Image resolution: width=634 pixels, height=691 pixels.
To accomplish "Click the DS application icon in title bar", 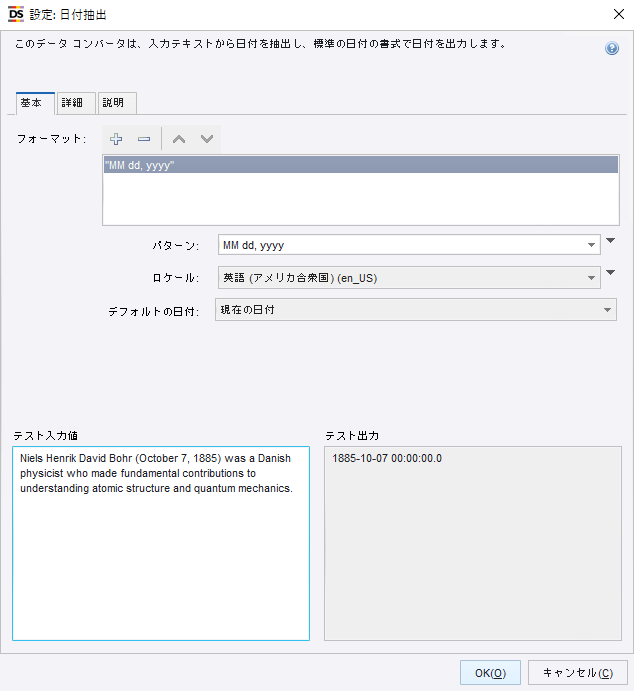I will 16,13.
